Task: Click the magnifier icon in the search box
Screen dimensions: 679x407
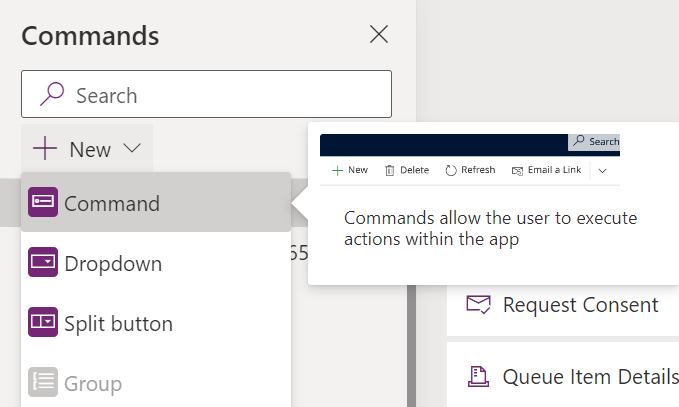Action: (x=50, y=95)
